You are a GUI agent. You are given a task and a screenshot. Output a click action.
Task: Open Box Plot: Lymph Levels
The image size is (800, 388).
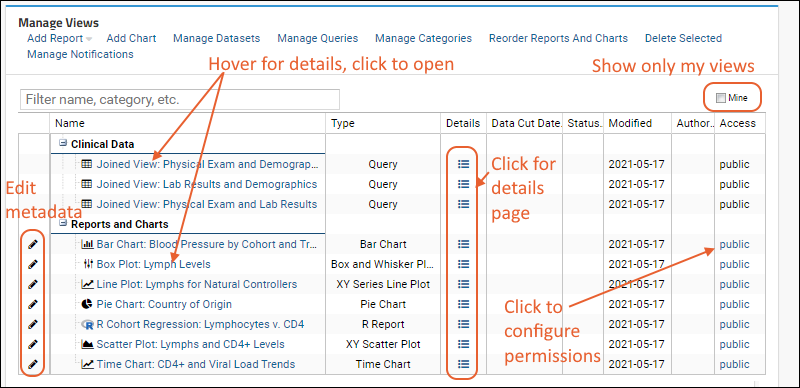[153, 264]
